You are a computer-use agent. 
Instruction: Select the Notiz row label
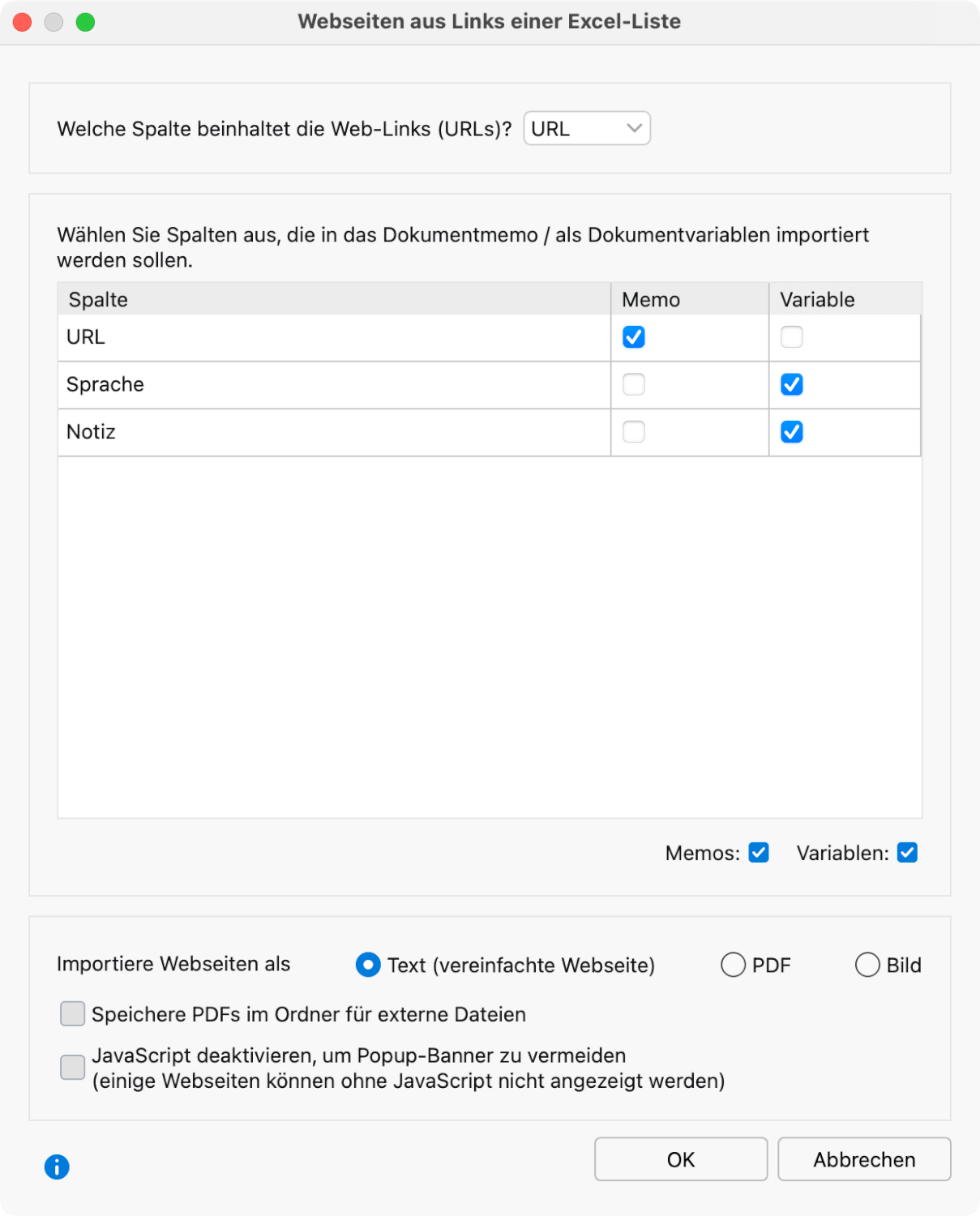(x=91, y=432)
